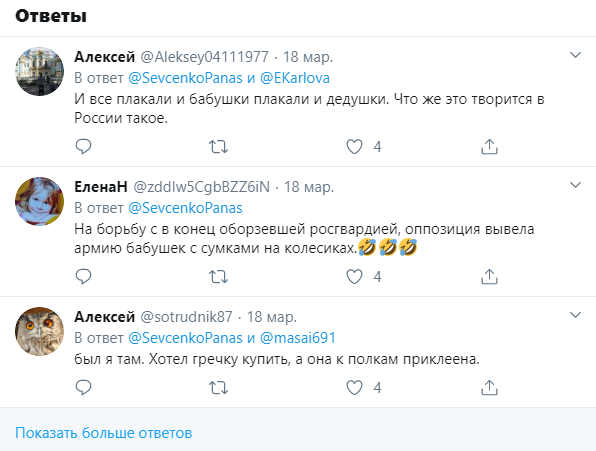
Task: Open more options chevron on @Aleksey04111977 tweet
Action: (575, 55)
